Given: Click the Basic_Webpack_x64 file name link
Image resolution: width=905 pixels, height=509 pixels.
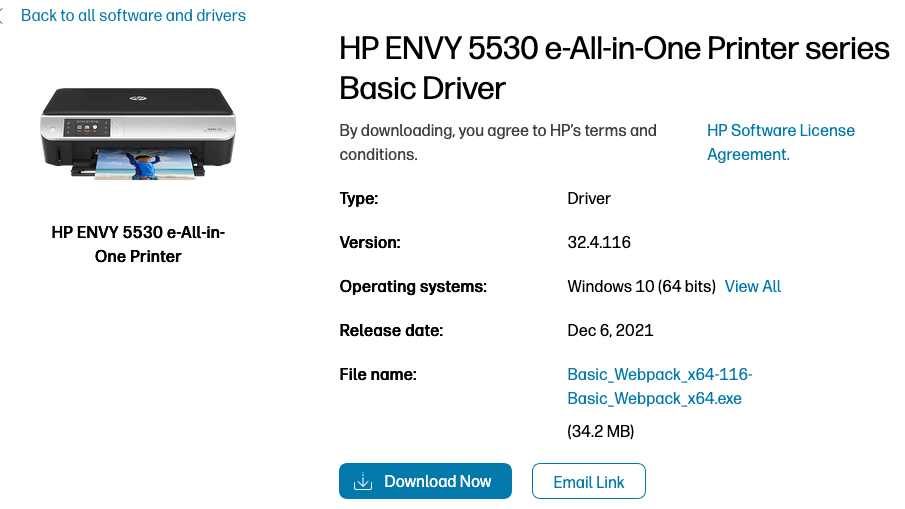Looking at the screenshot, I should tap(659, 386).
